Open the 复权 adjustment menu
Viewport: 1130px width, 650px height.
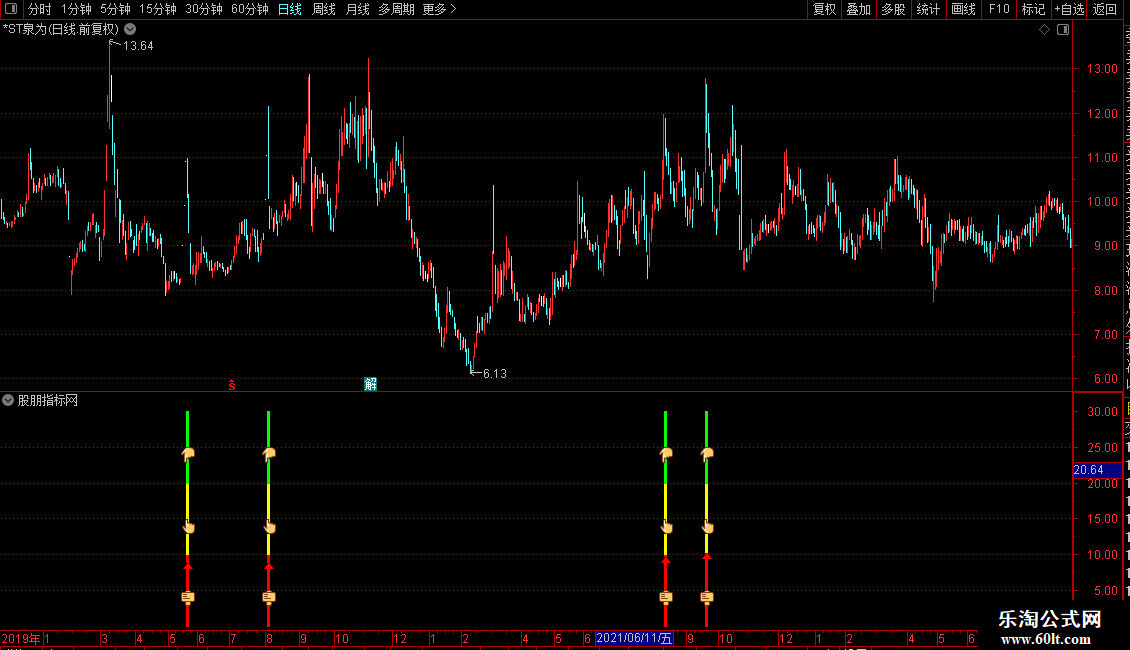coord(824,9)
